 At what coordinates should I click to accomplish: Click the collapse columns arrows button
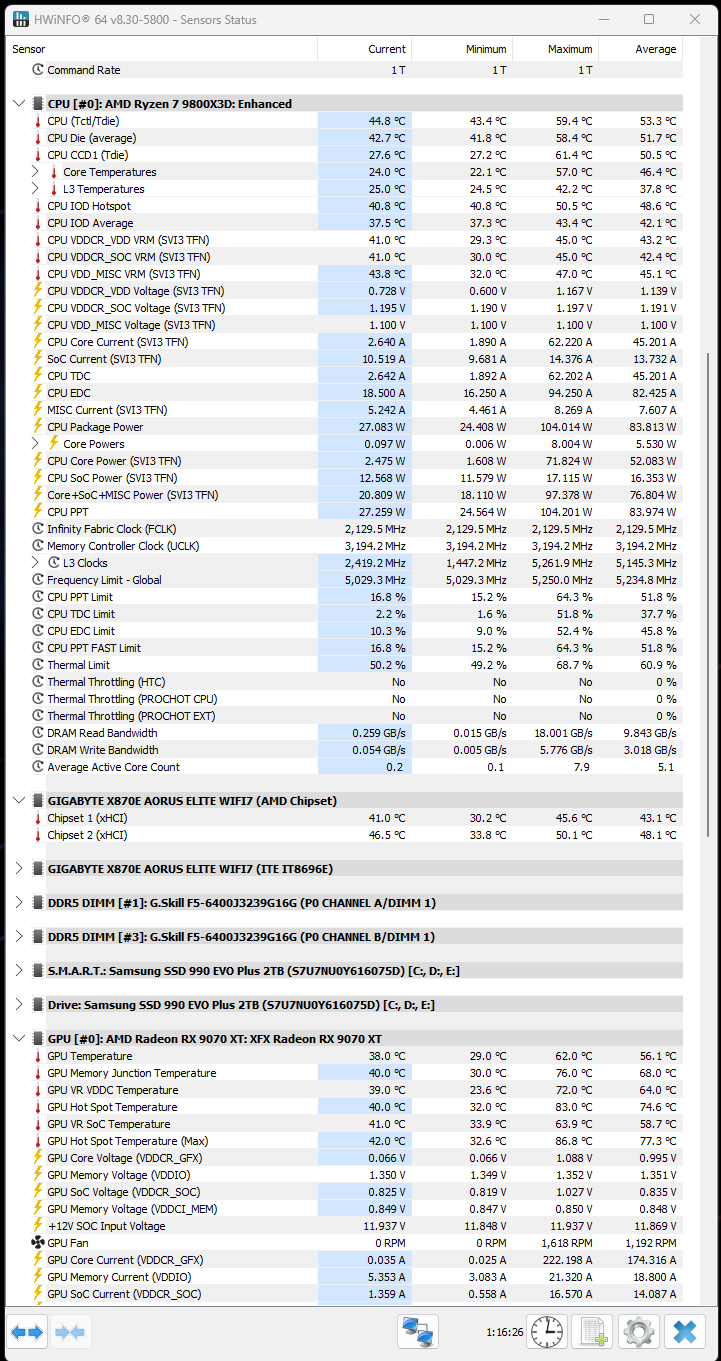point(69,1332)
